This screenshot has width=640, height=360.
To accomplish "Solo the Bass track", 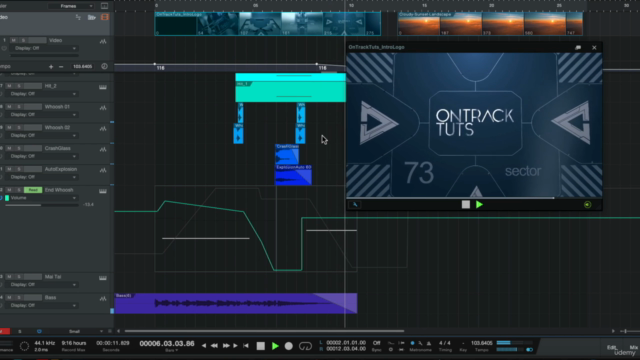I will (19, 298).
